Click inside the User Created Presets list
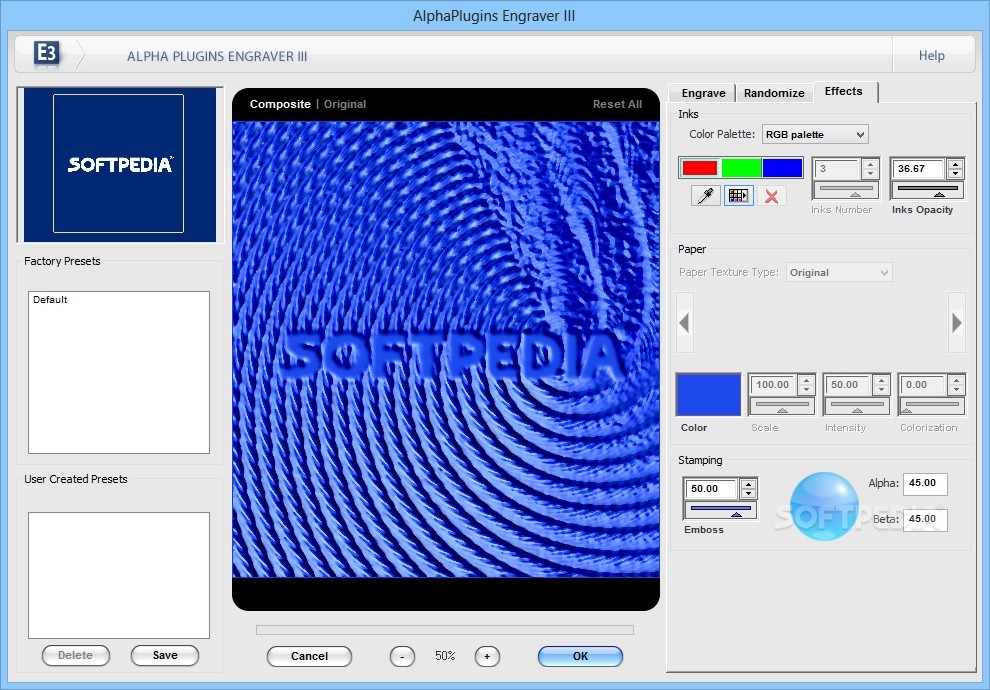The image size is (990, 690). tap(119, 575)
